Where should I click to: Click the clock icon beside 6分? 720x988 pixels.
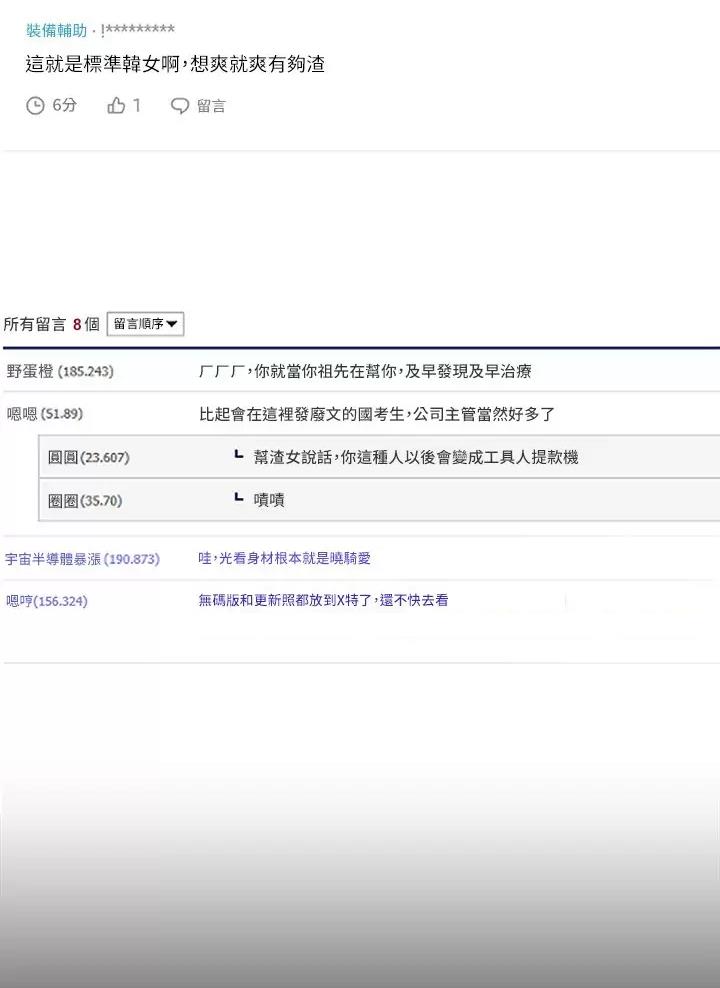tap(35, 105)
